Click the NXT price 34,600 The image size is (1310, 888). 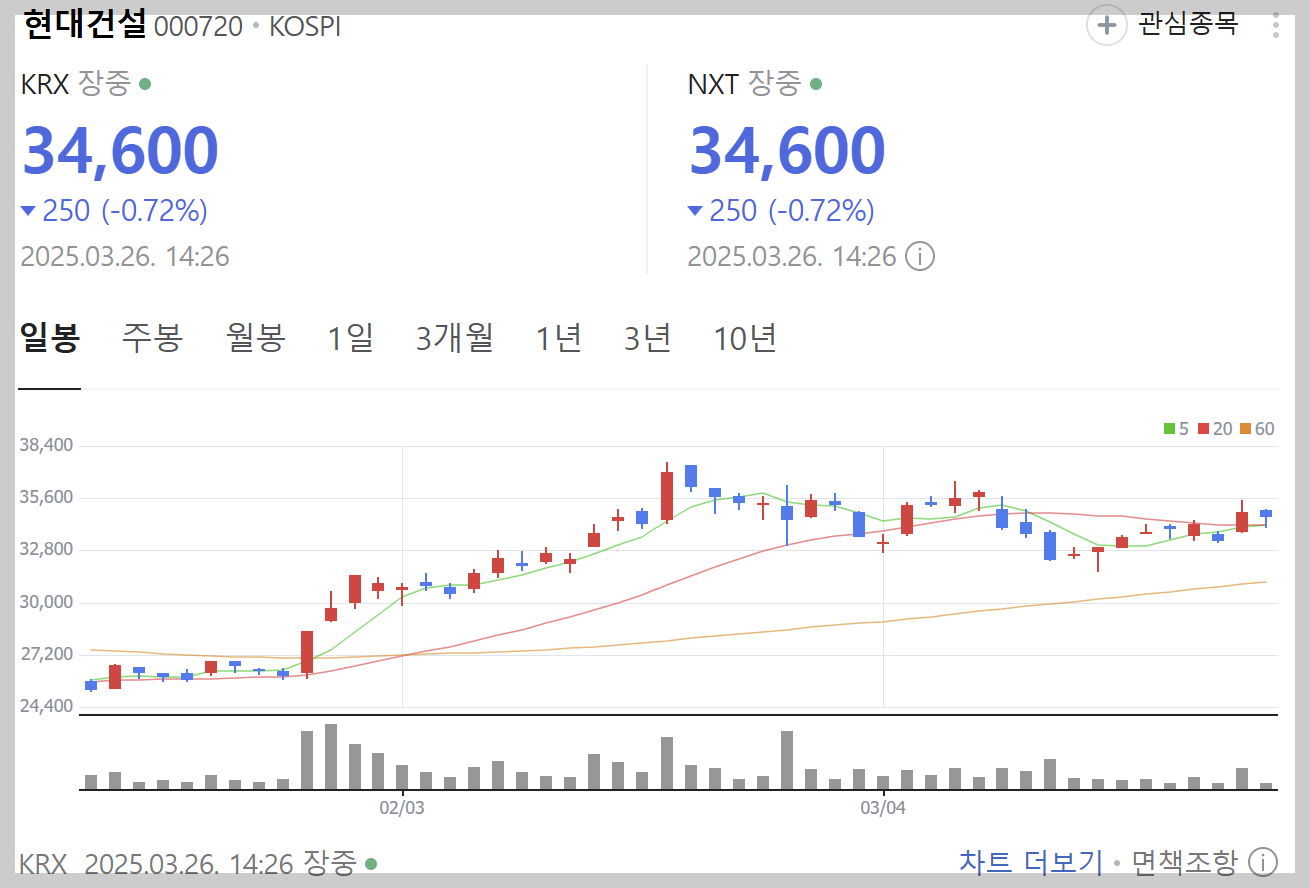pyautogui.click(x=787, y=151)
